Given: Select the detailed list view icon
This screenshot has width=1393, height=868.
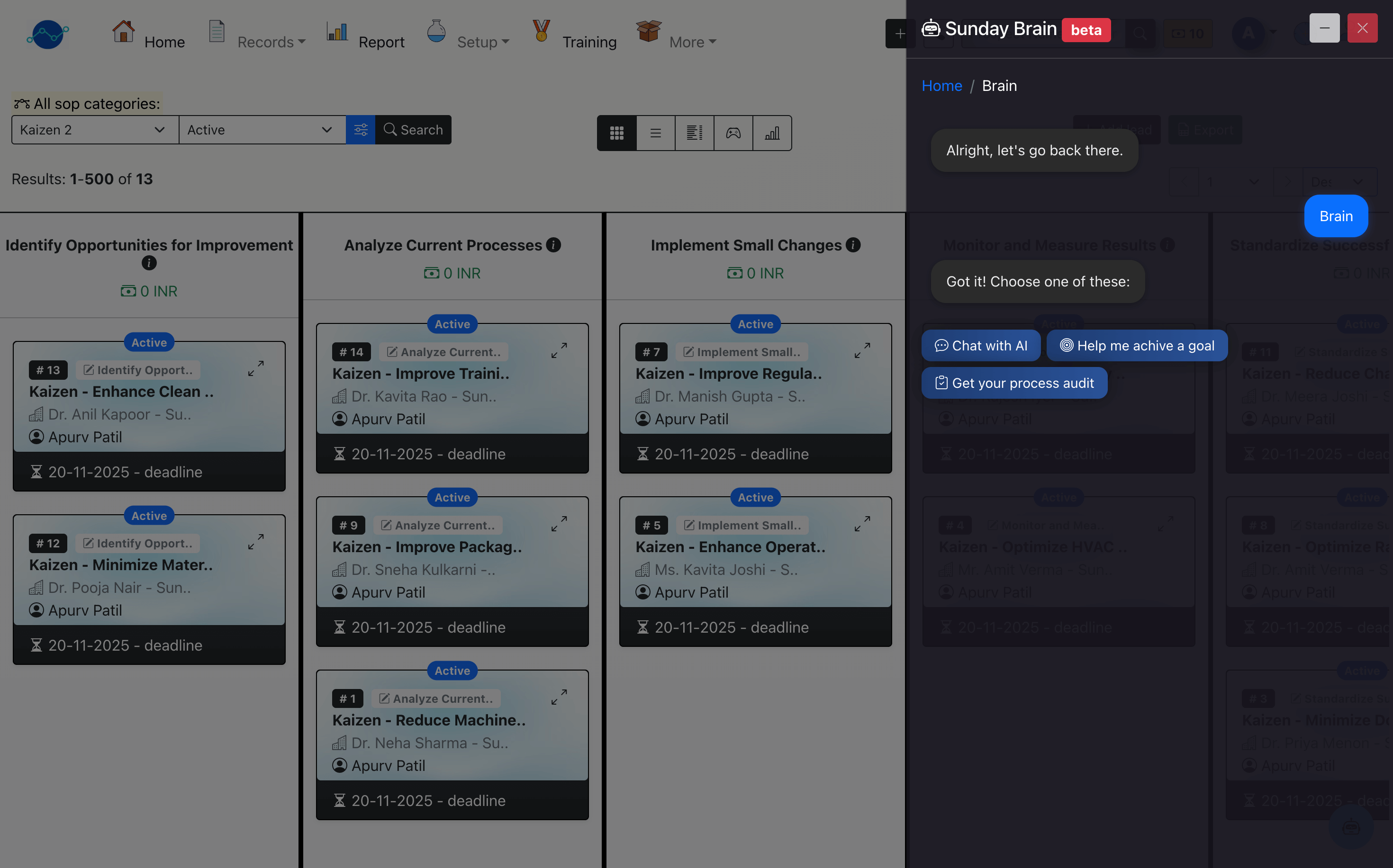Looking at the screenshot, I should tap(695, 133).
